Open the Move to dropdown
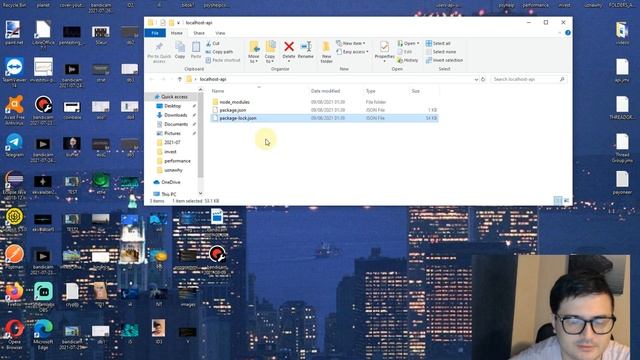640x360 pixels. click(253, 52)
